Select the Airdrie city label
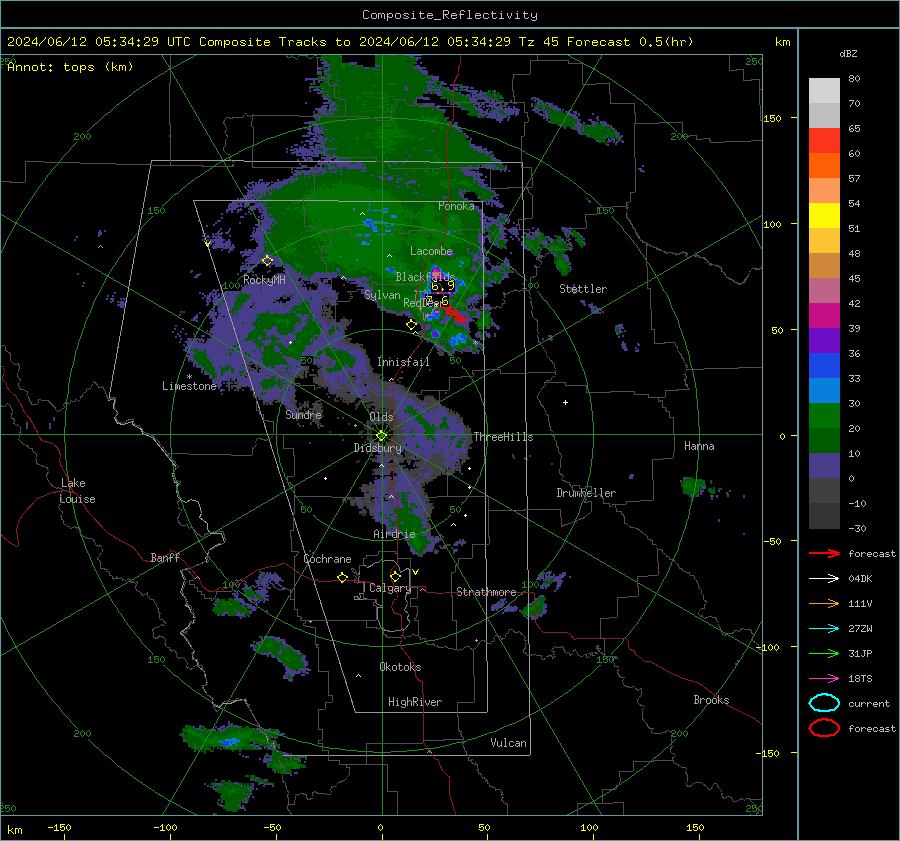900x841 pixels. click(x=394, y=534)
